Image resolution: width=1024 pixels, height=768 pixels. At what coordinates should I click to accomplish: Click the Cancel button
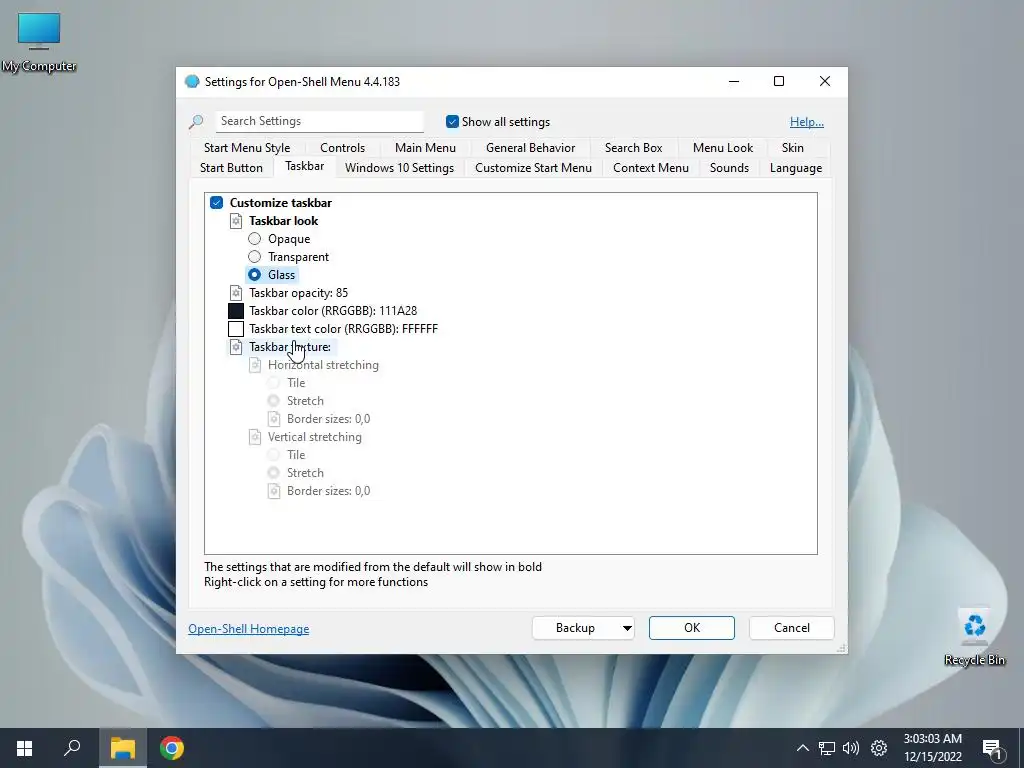point(792,628)
